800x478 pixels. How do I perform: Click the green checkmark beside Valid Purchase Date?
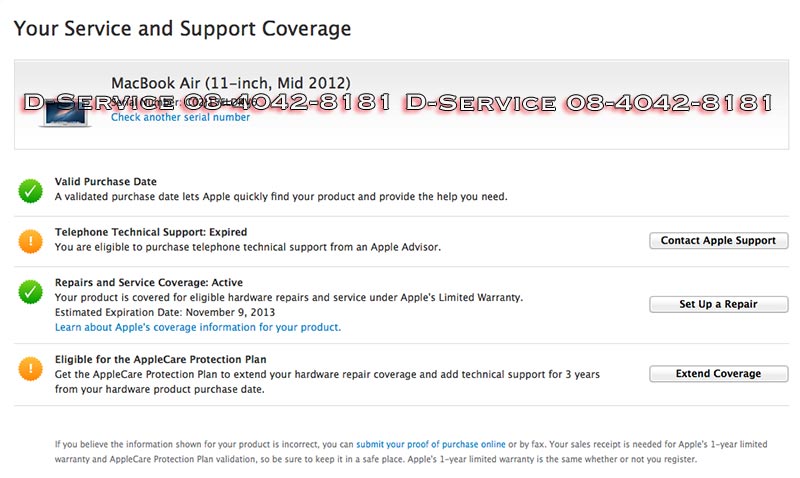(30, 189)
